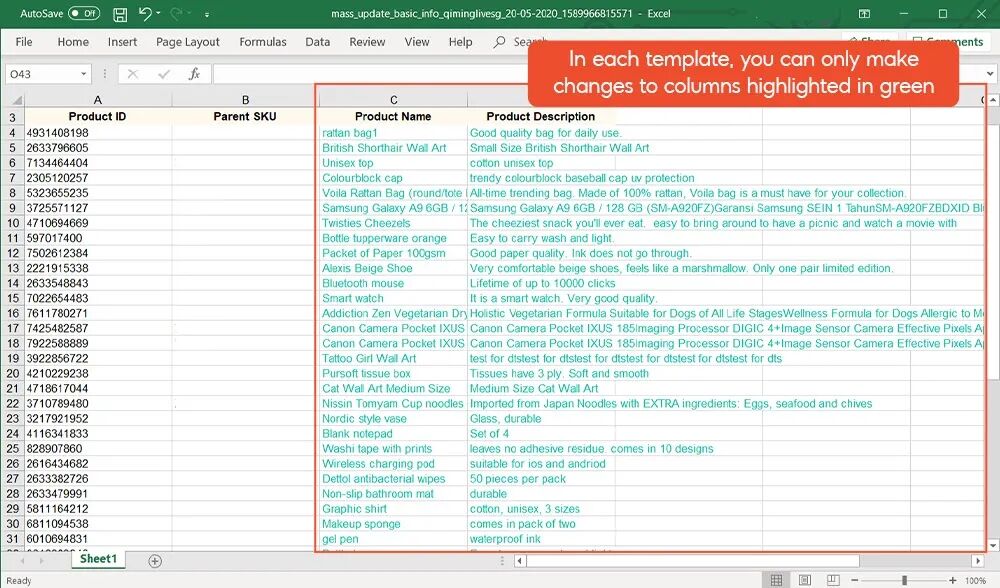
Task: Click vertical scrollbar up arrow
Action: pos(993,100)
